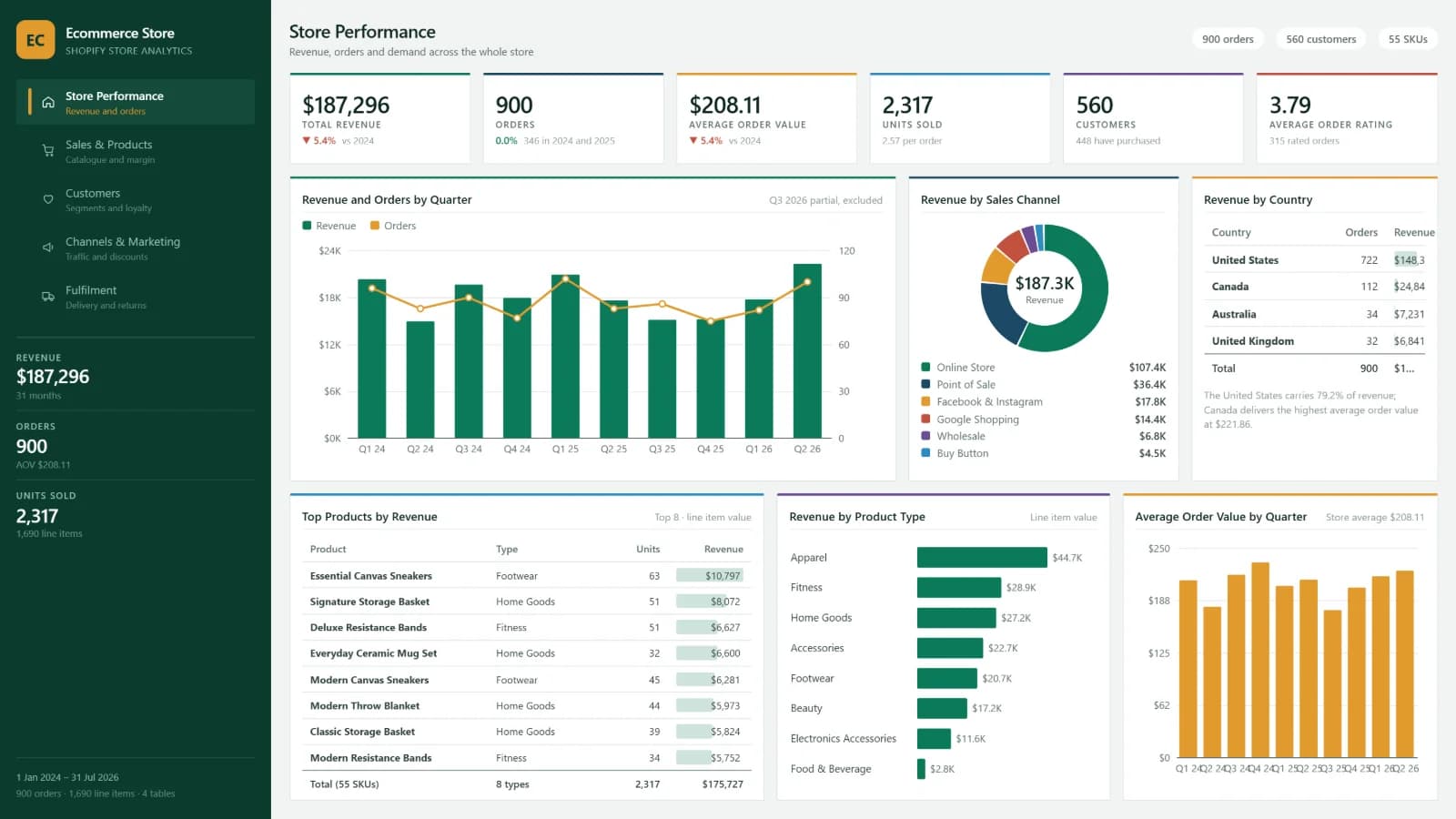Click the Sales & Products cart icon

[x=48, y=151]
